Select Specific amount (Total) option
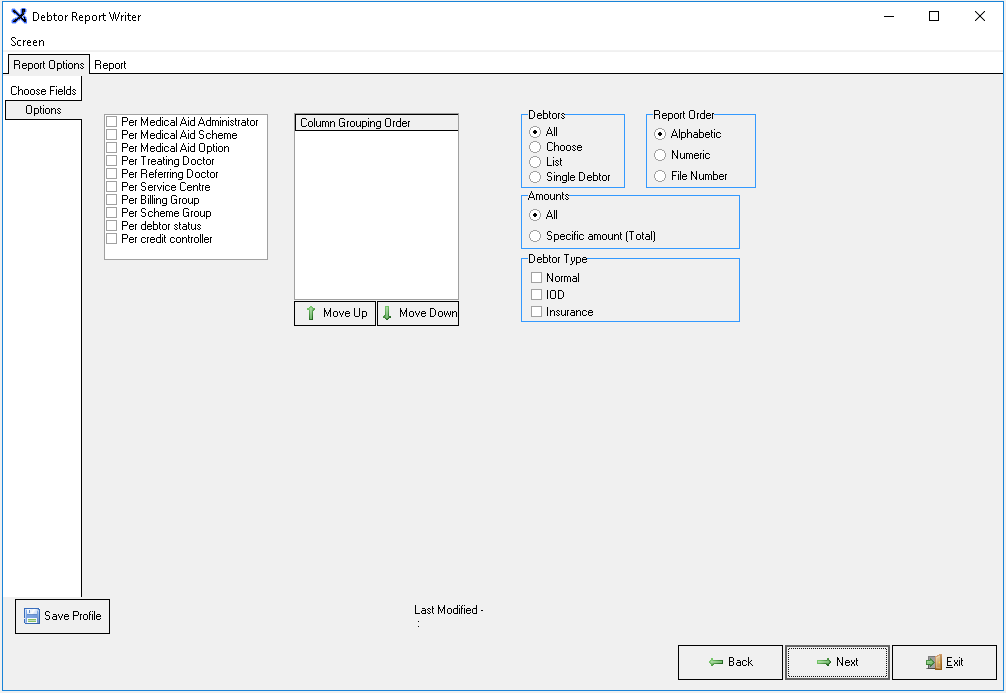 (535, 237)
